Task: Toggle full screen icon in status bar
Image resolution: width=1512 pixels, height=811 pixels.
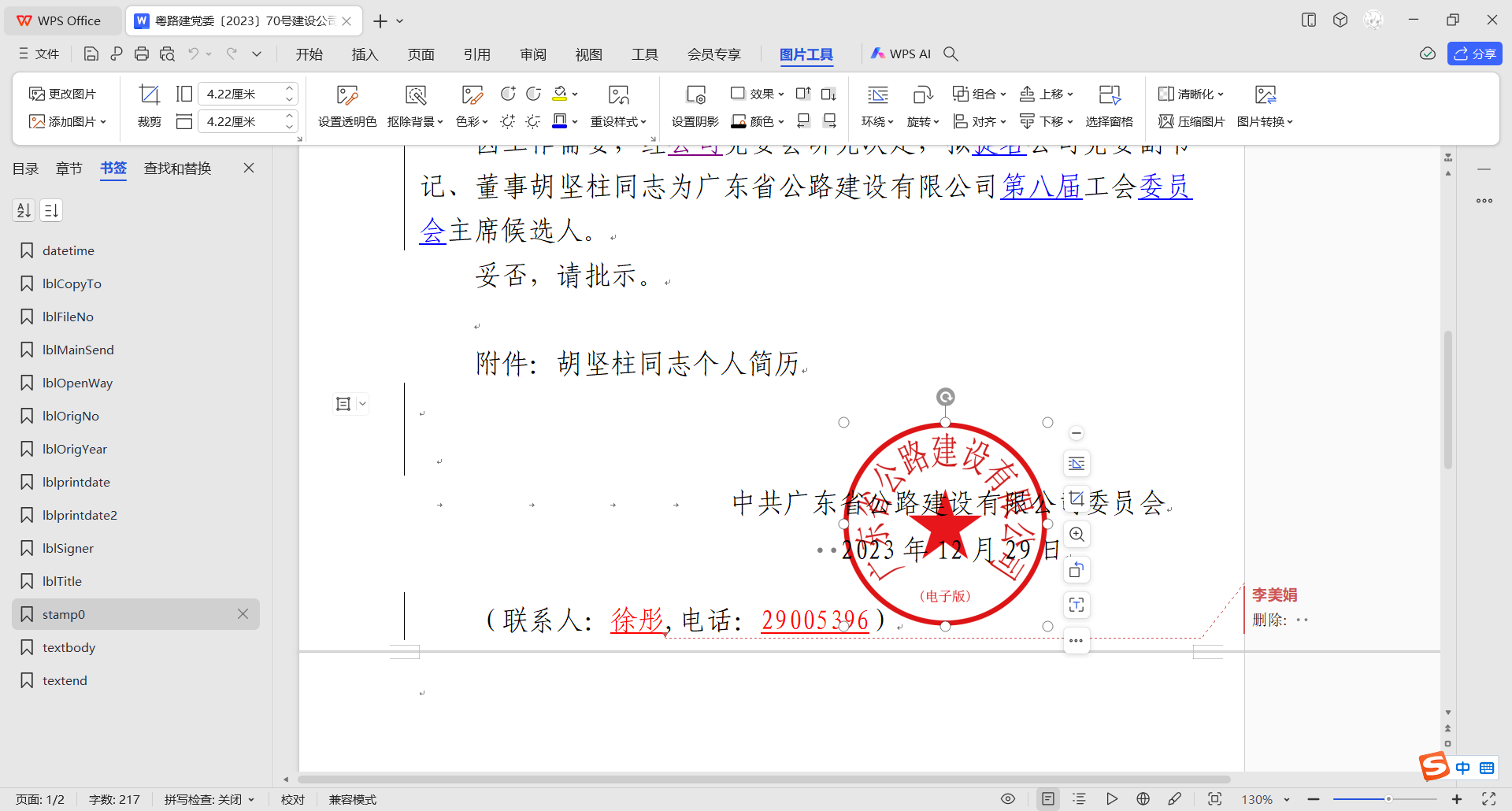Action: 1489,799
